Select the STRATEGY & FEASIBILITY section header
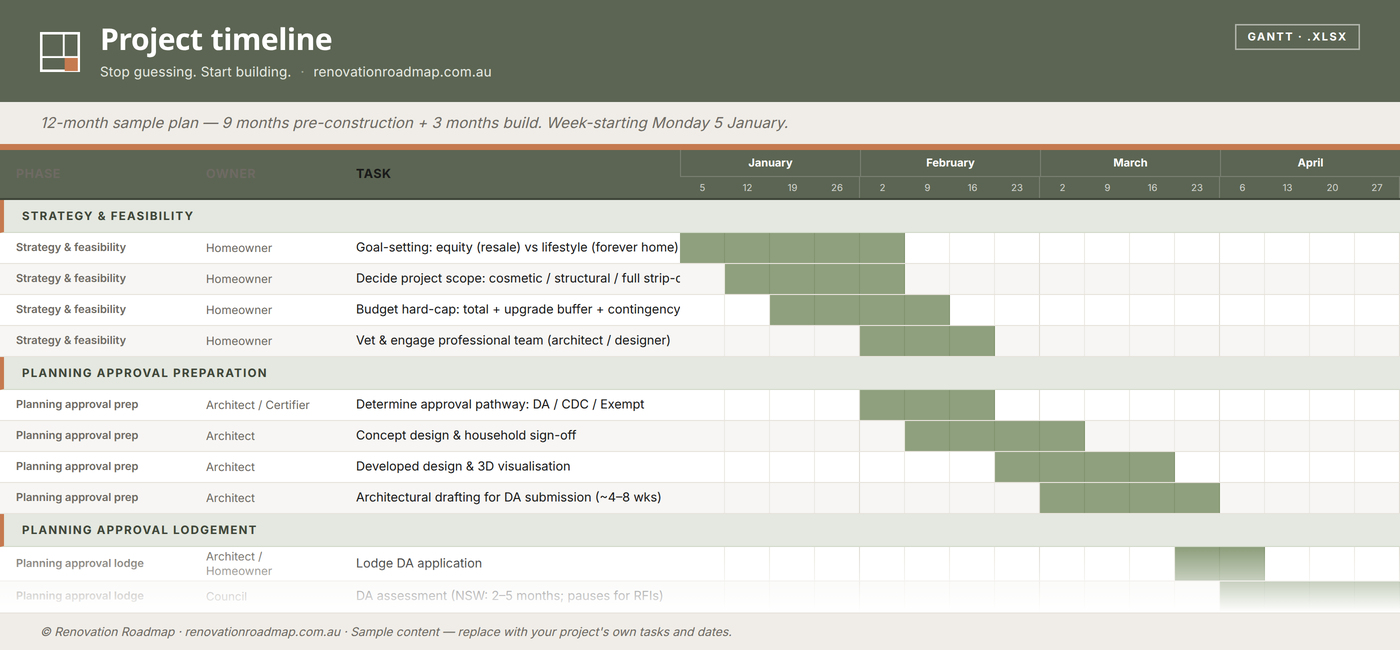This screenshot has width=1400, height=650. point(700,216)
